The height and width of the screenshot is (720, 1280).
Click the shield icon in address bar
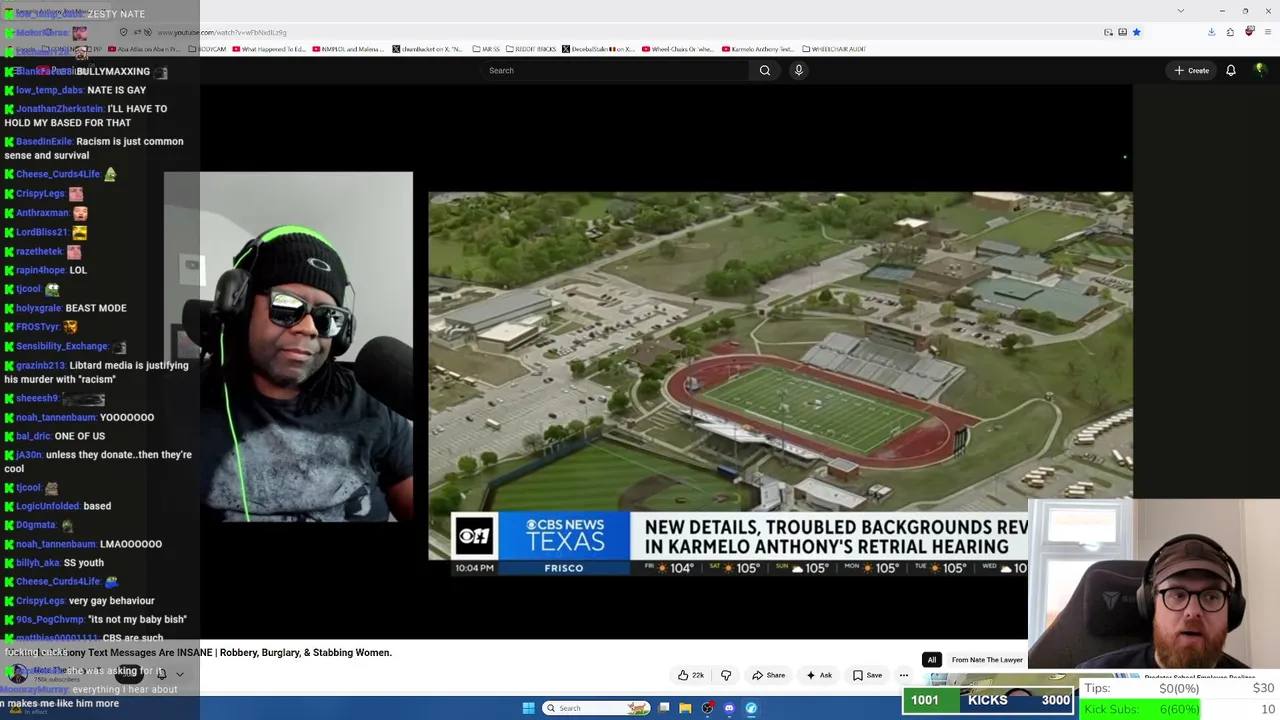pos(124,32)
